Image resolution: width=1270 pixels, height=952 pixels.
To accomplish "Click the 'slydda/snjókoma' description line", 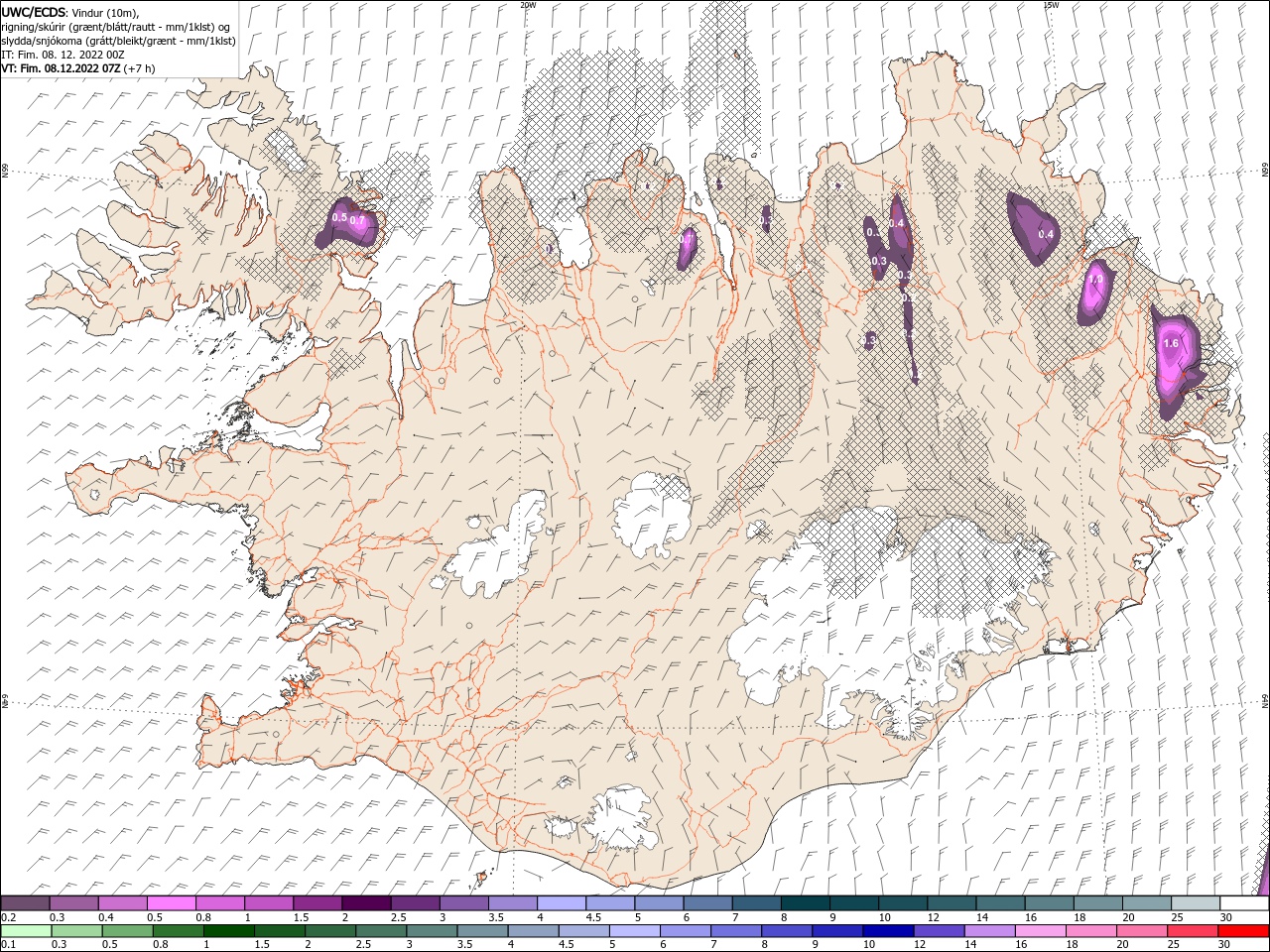I will 118,41.
